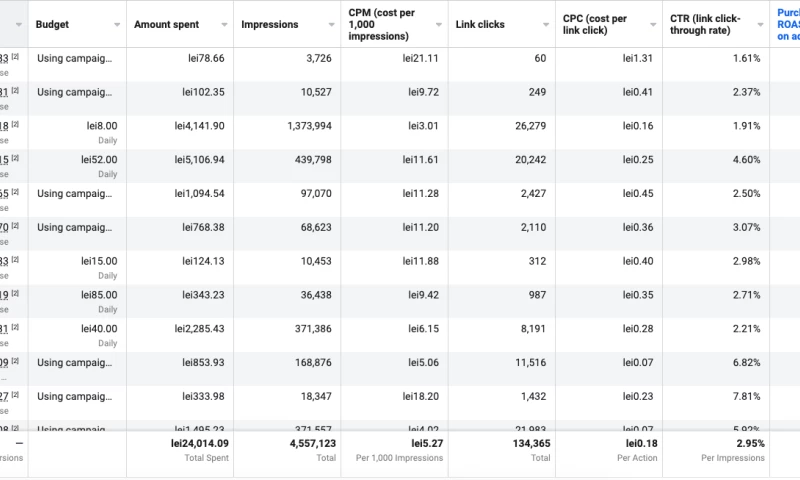Open the CPM column dropdown arrow
The height and width of the screenshot is (480, 800).
437,24
